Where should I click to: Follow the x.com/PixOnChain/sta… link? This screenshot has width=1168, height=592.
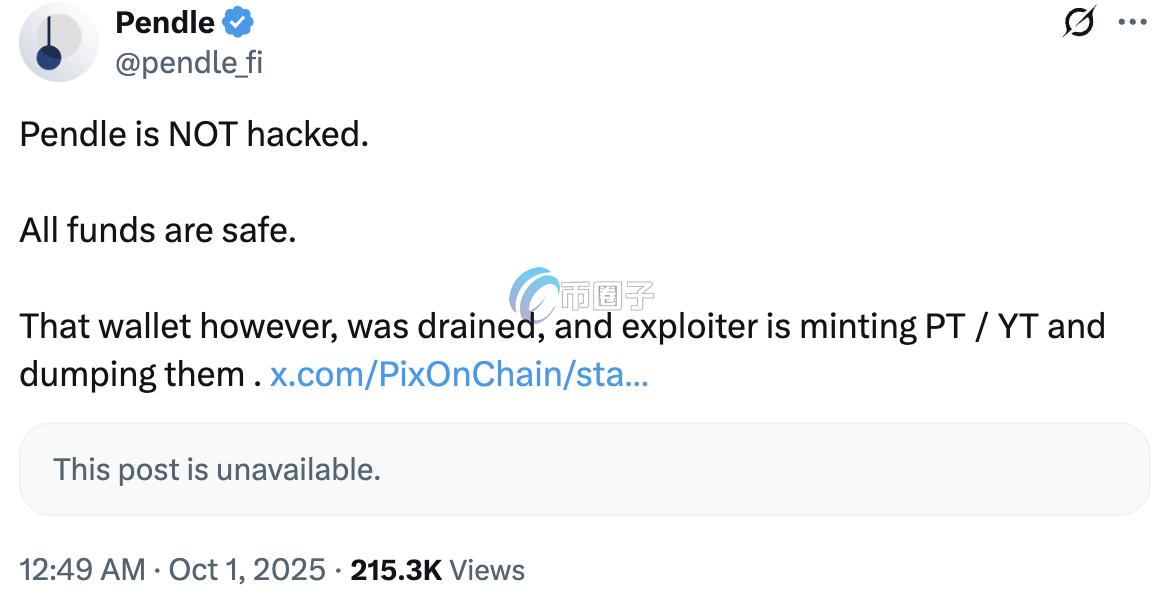(x=459, y=374)
